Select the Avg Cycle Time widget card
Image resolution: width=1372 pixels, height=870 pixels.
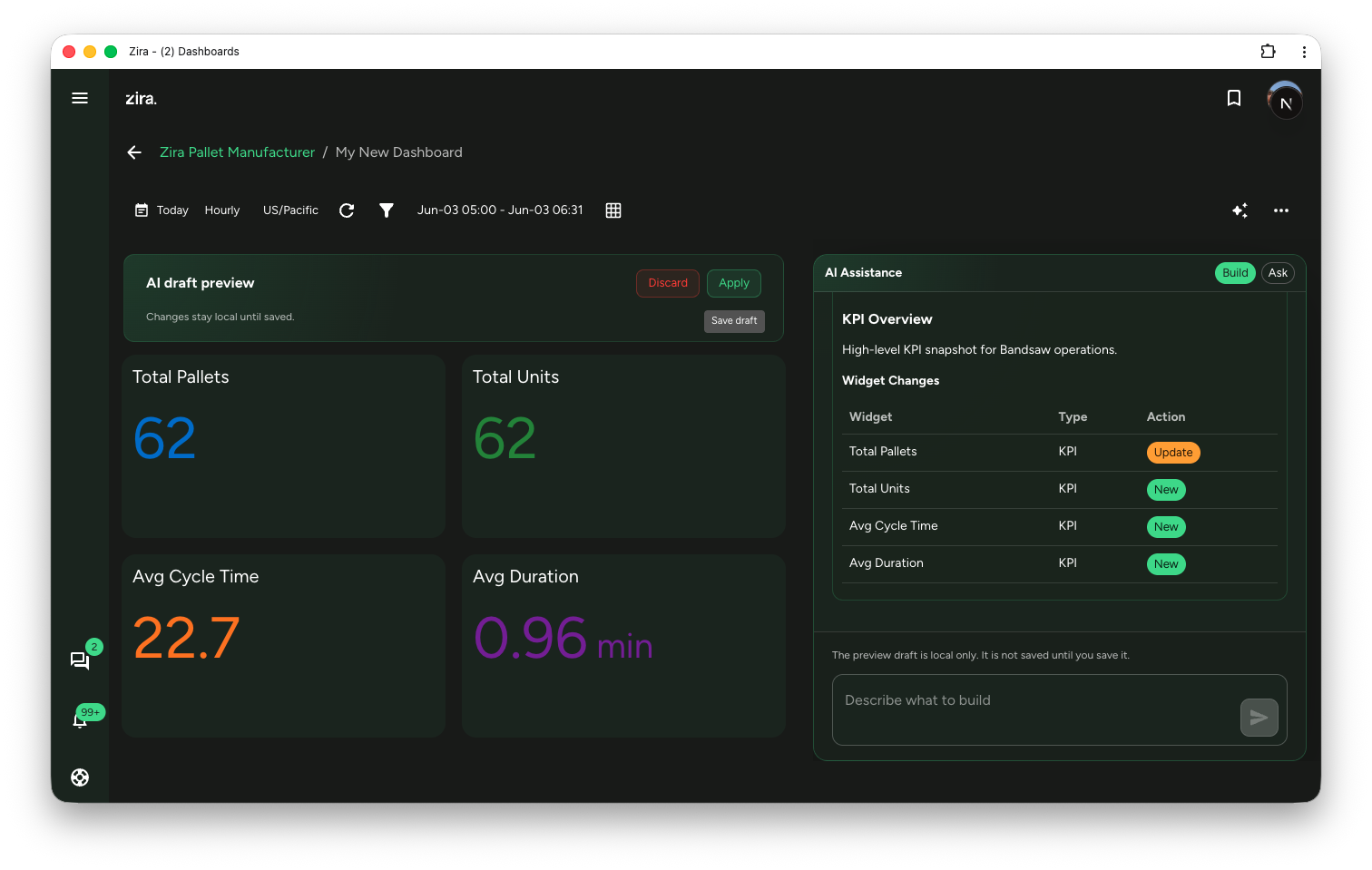tap(283, 646)
